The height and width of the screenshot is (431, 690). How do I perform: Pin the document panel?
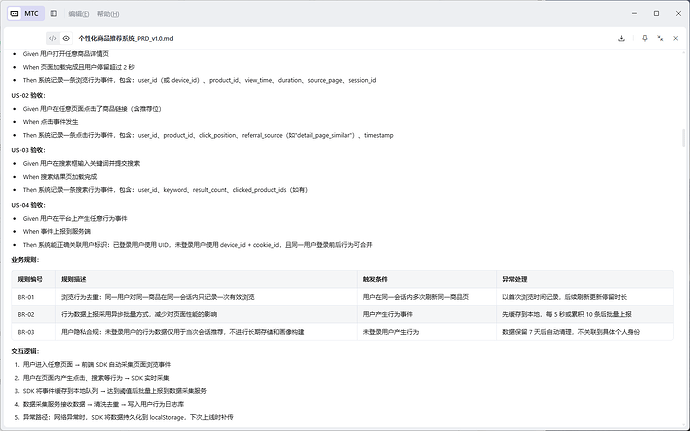coord(645,38)
